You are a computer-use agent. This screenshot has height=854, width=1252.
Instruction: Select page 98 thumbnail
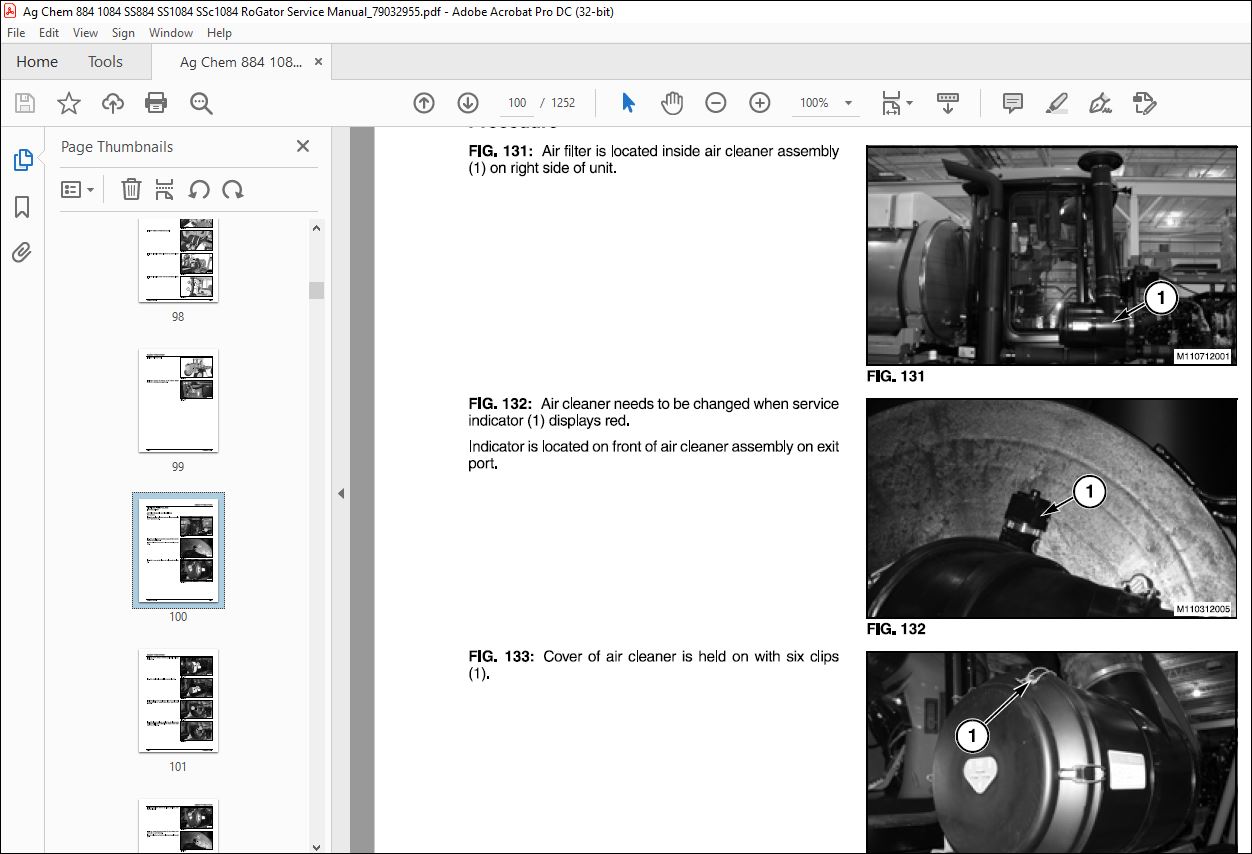coord(178,261)
